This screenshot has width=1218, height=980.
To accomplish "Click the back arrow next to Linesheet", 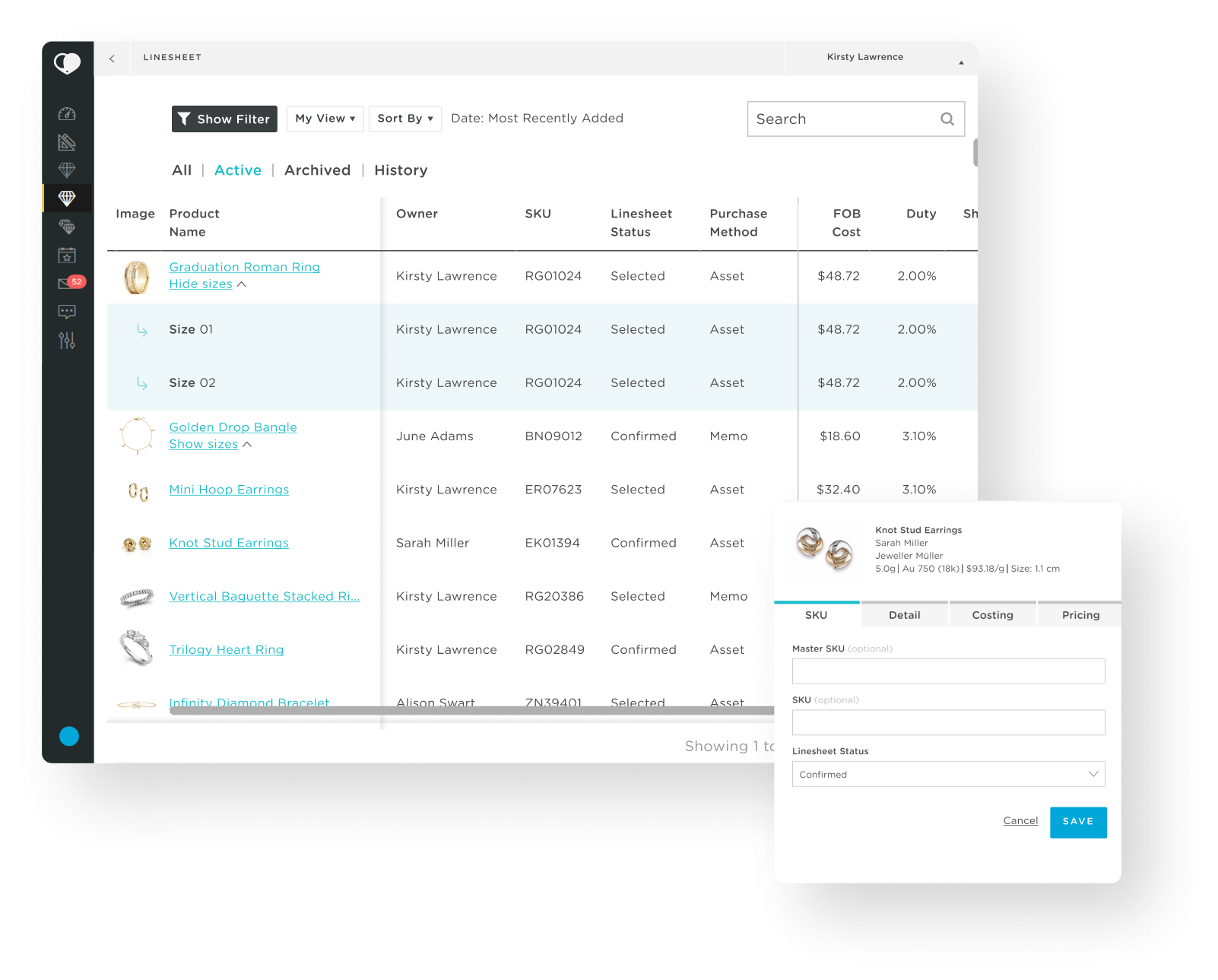I will pos(112,59).
